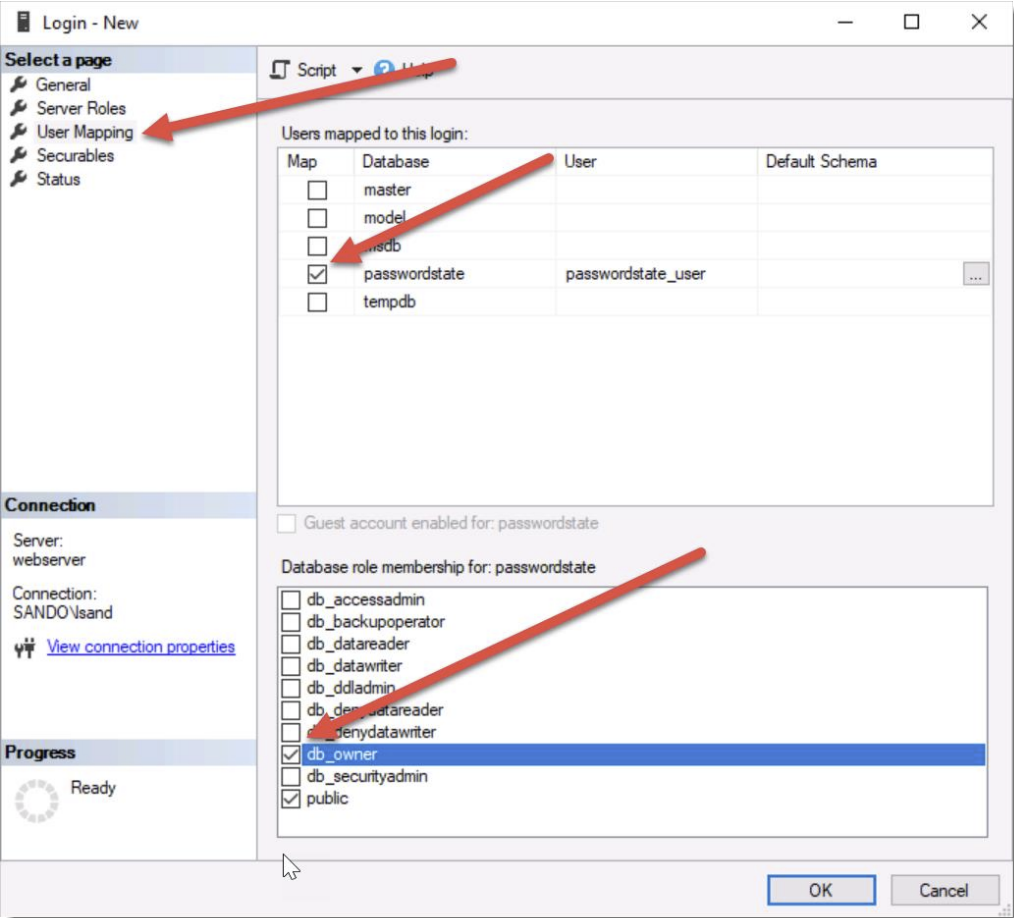The image size is (1014, 918).
Task: Click the connection properties plug icon
Action: 25,648
